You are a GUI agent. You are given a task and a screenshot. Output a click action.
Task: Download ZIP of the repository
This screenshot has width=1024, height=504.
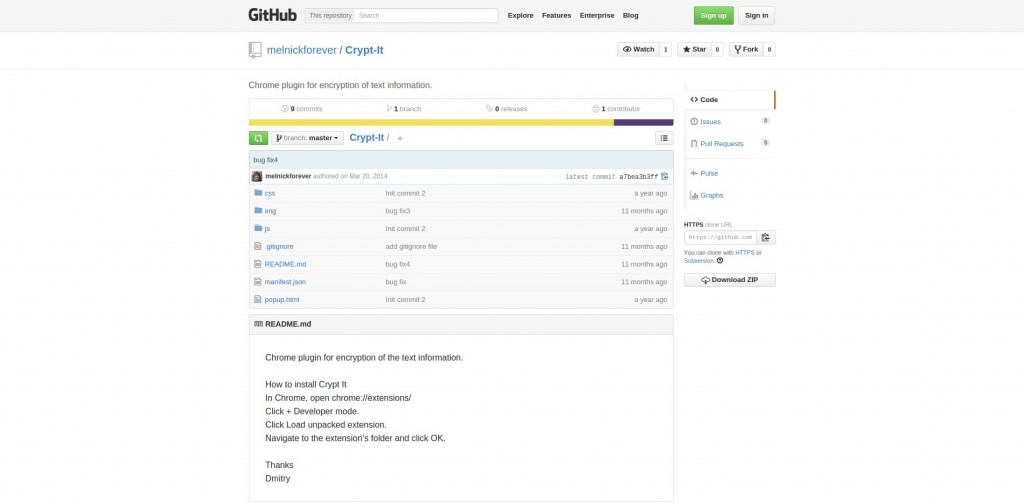[x=729, y=280]
